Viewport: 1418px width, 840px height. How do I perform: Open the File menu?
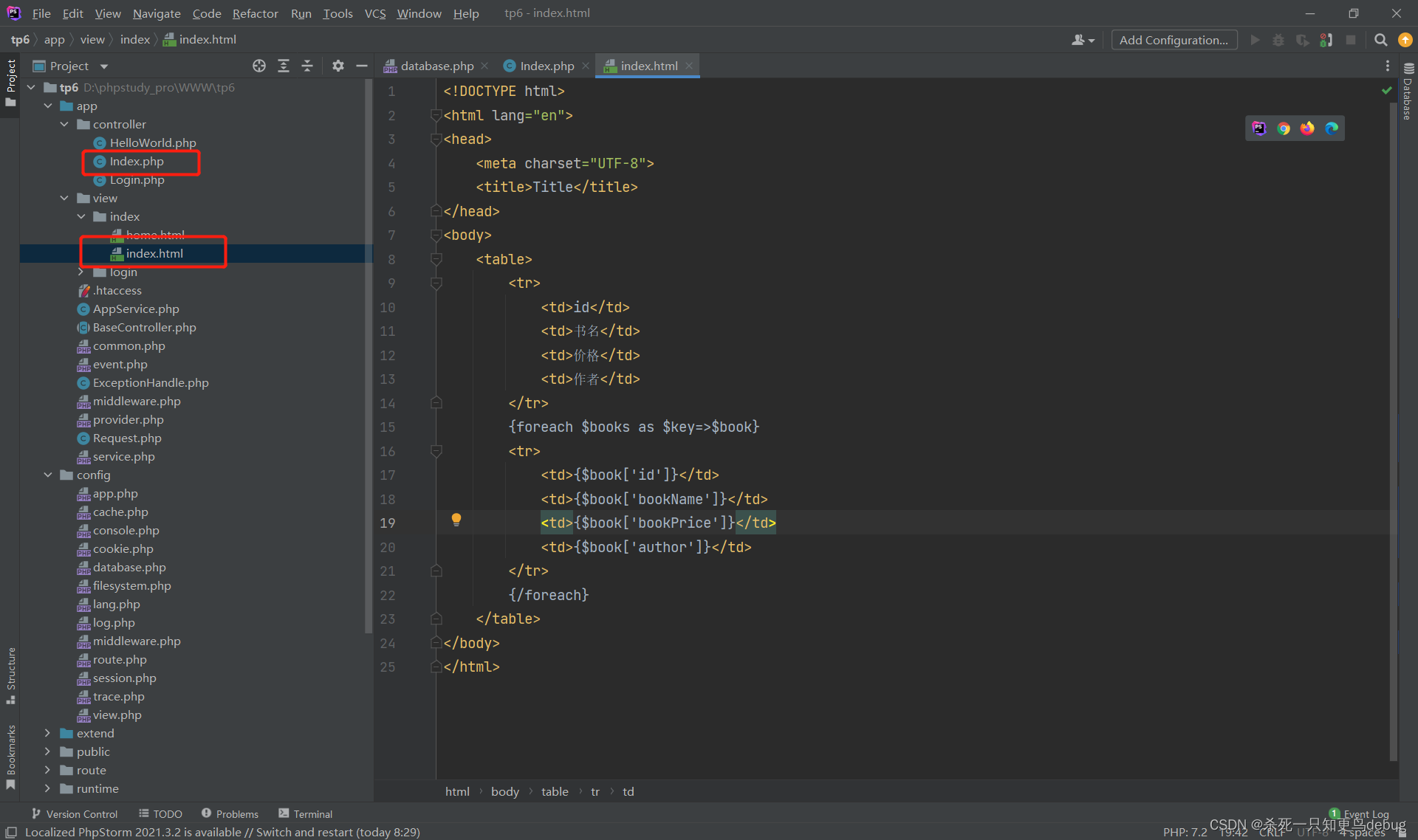tap(41, 13)
